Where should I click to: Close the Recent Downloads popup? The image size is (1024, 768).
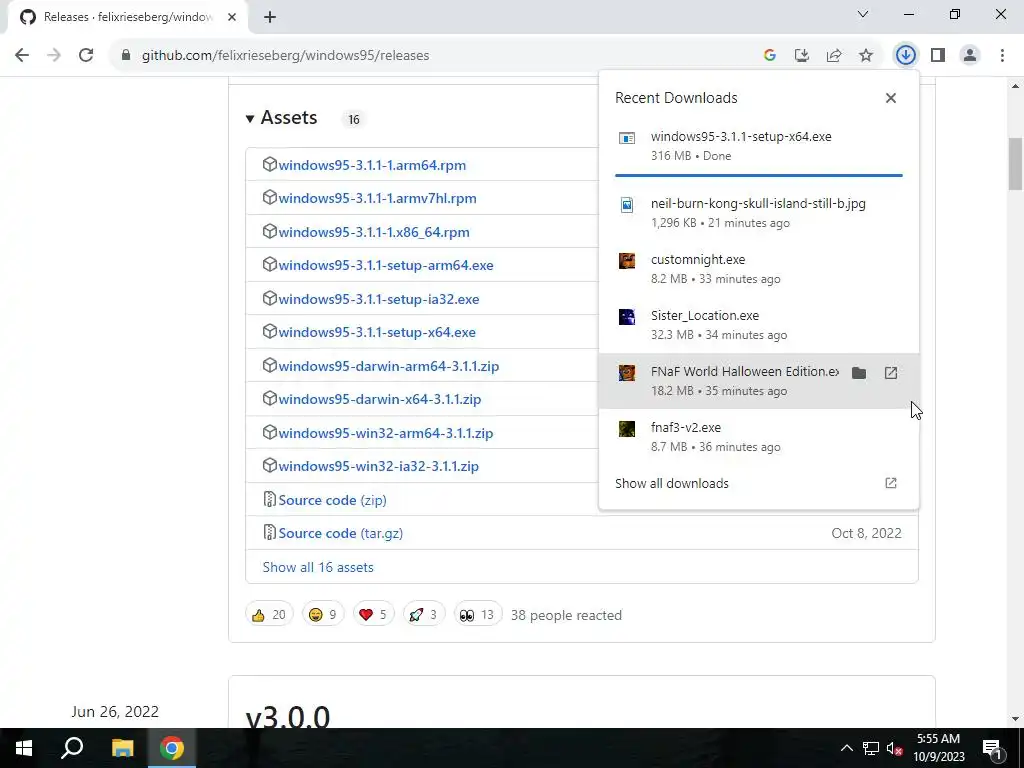point(891,98)
